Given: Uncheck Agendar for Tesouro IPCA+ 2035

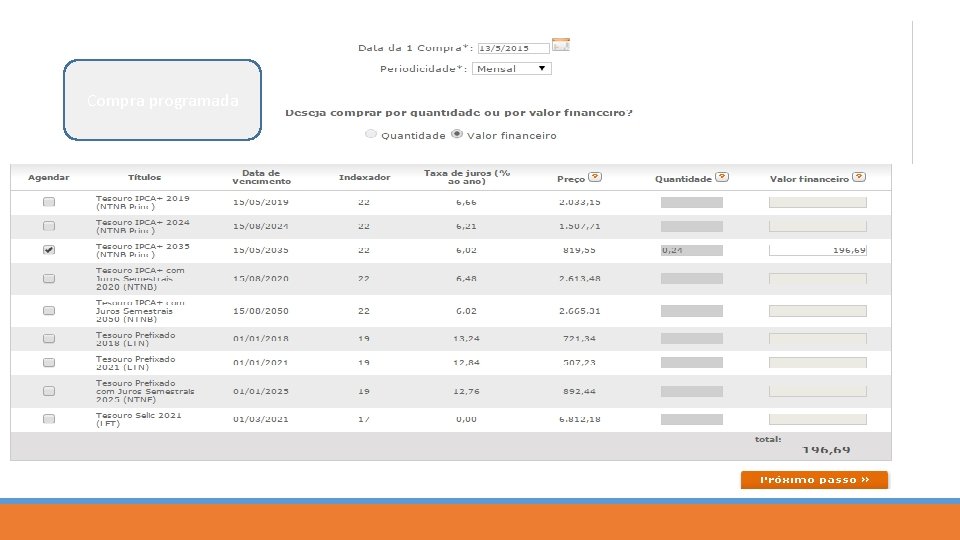Looking at the screenshot, I should point(49,250).
